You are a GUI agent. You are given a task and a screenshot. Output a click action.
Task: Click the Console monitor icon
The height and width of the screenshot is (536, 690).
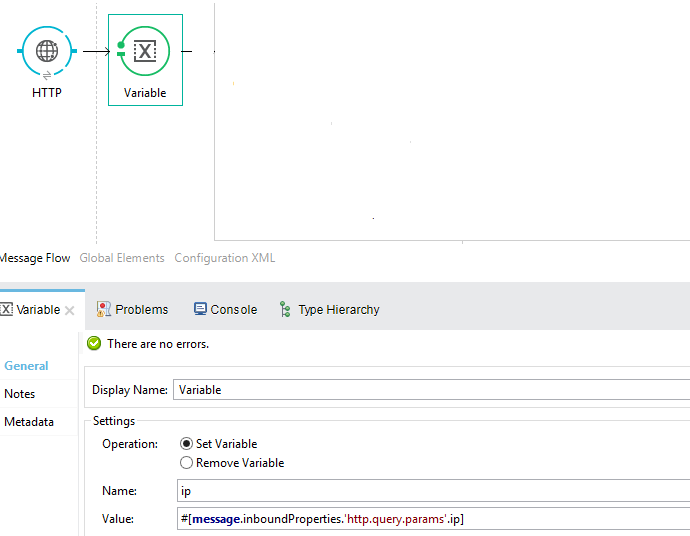coord(200,309)
